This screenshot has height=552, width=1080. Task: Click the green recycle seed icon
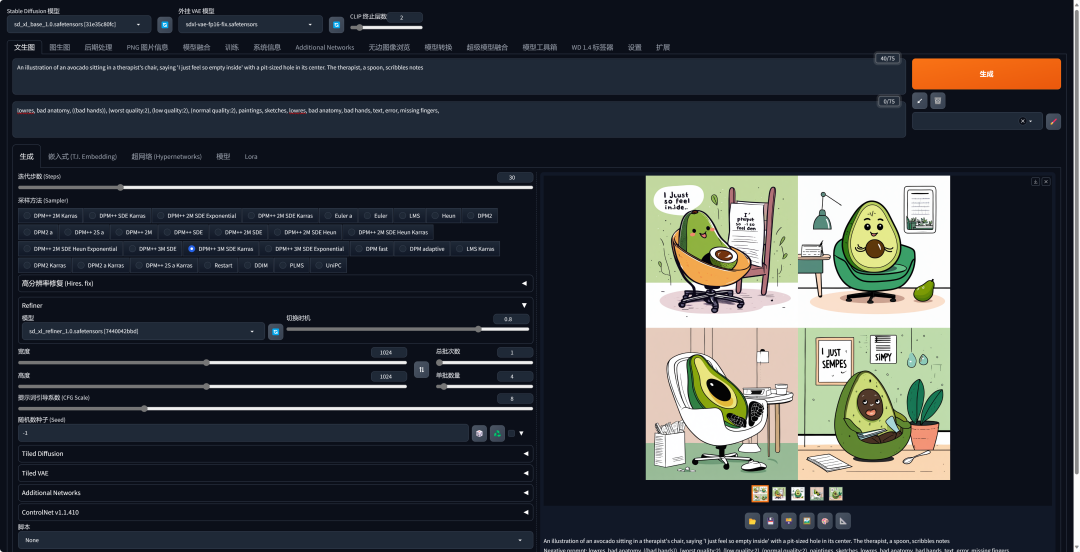tap(497, 433)
